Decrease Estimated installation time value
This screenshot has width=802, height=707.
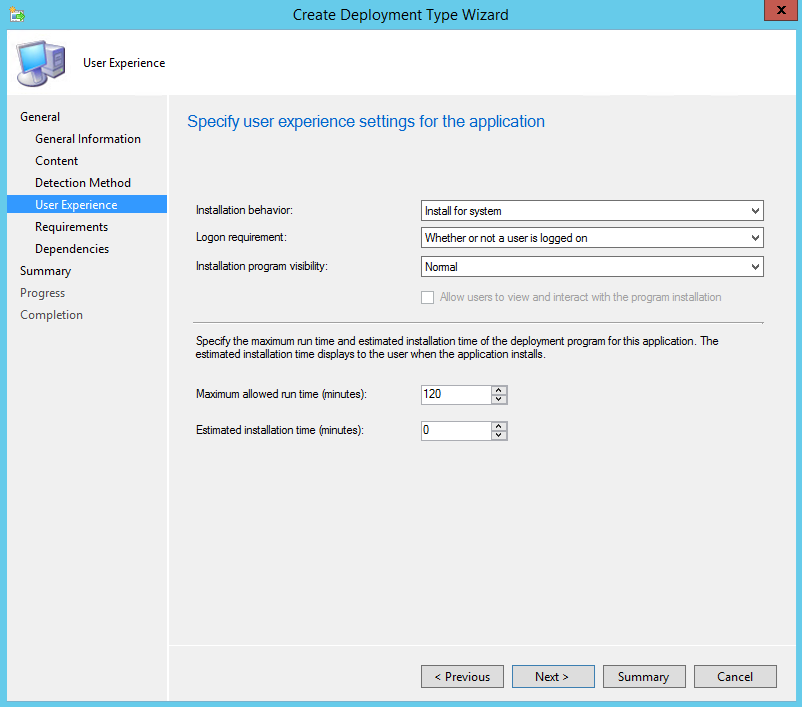click(499, 435)
